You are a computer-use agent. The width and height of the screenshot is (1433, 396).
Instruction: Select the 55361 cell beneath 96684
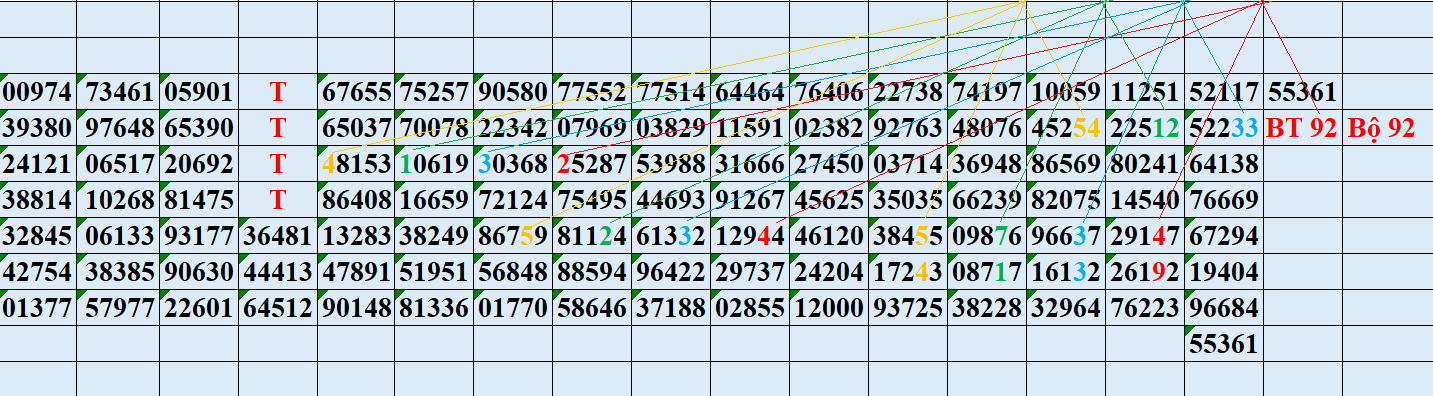coord(1224,345)
